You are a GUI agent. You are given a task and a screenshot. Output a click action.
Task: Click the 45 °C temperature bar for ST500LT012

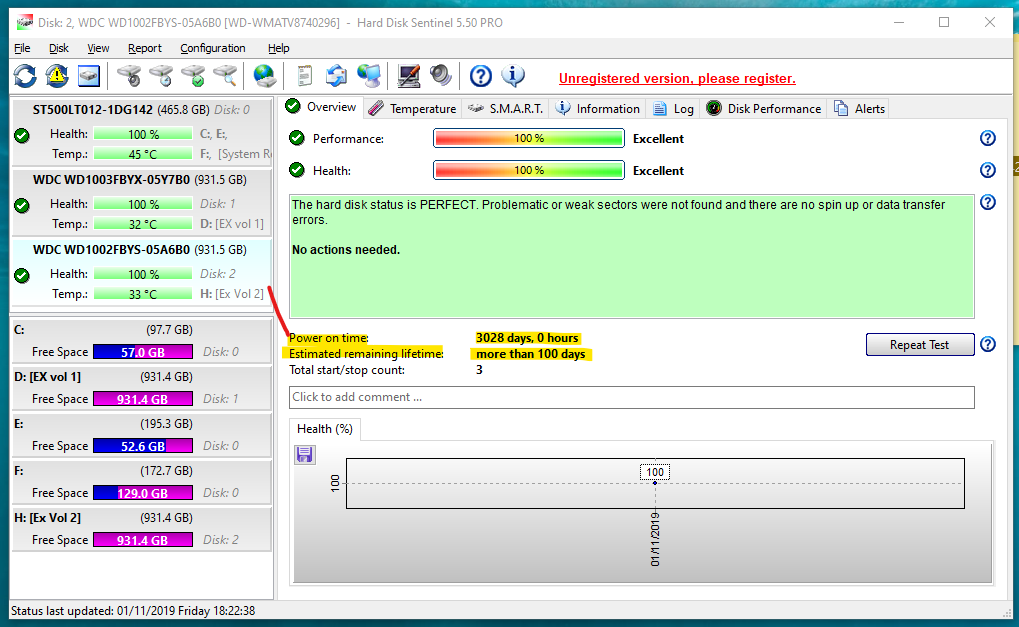point(143,154)
